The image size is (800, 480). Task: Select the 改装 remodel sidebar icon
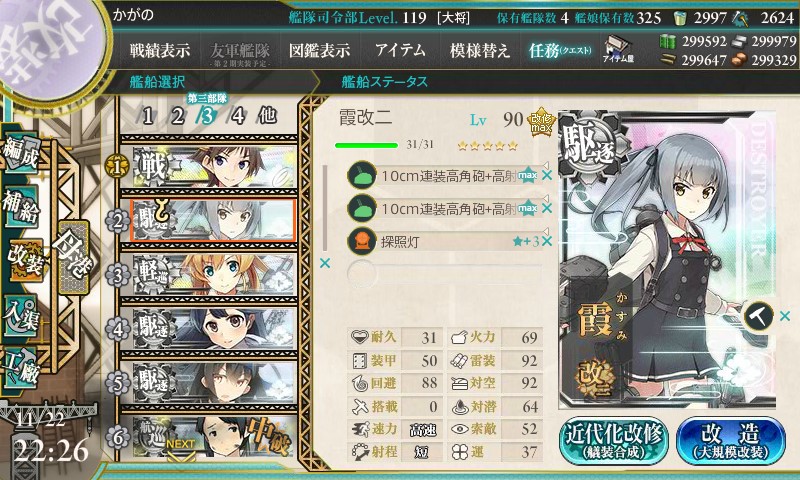(x=24, y=260)
